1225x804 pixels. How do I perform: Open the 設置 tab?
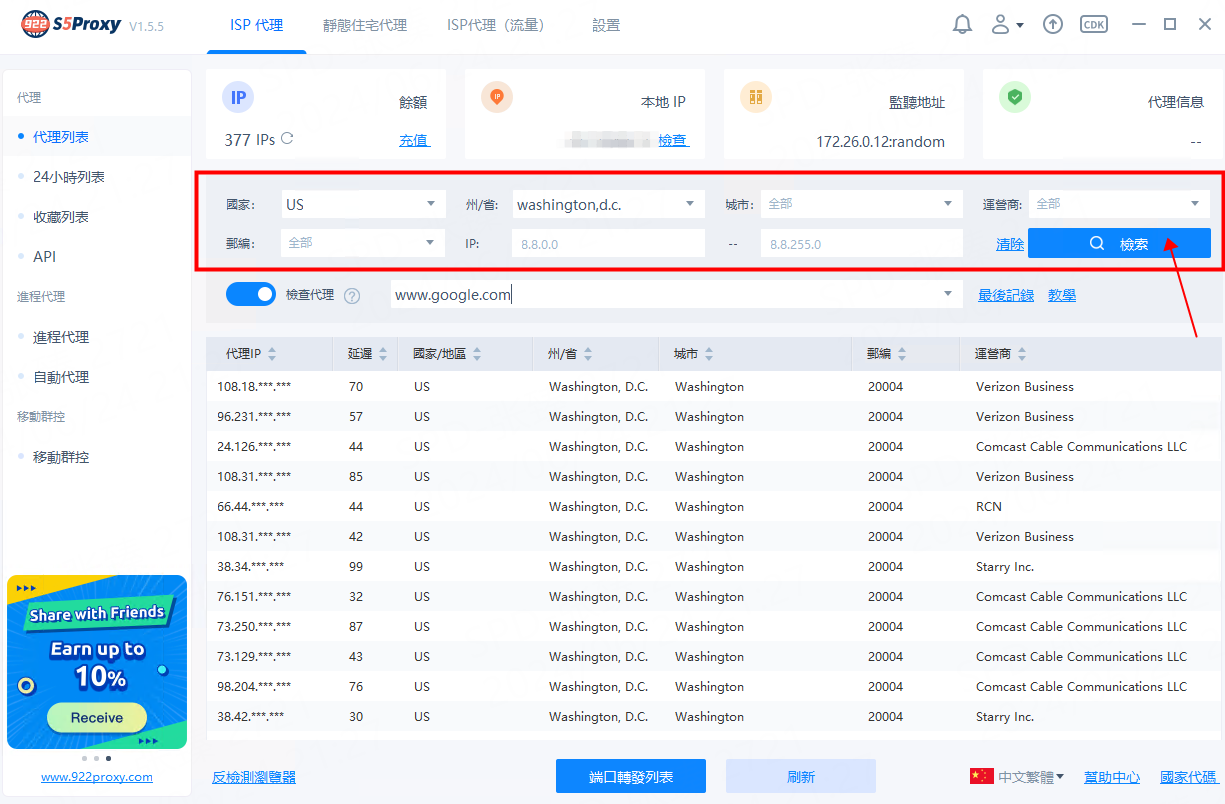tap(606, 26)
